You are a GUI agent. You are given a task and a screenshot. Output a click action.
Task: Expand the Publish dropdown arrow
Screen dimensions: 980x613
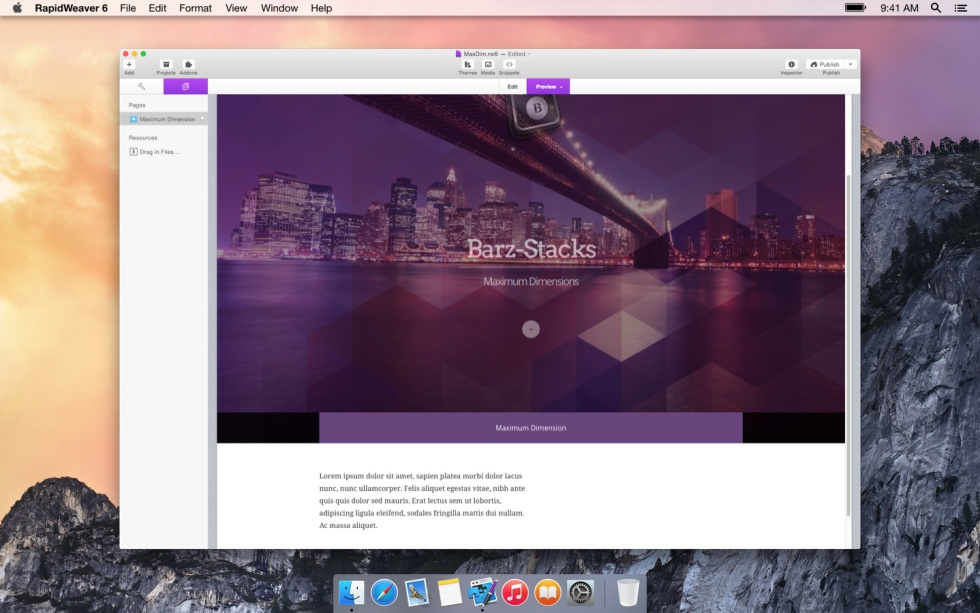point(851,64)
